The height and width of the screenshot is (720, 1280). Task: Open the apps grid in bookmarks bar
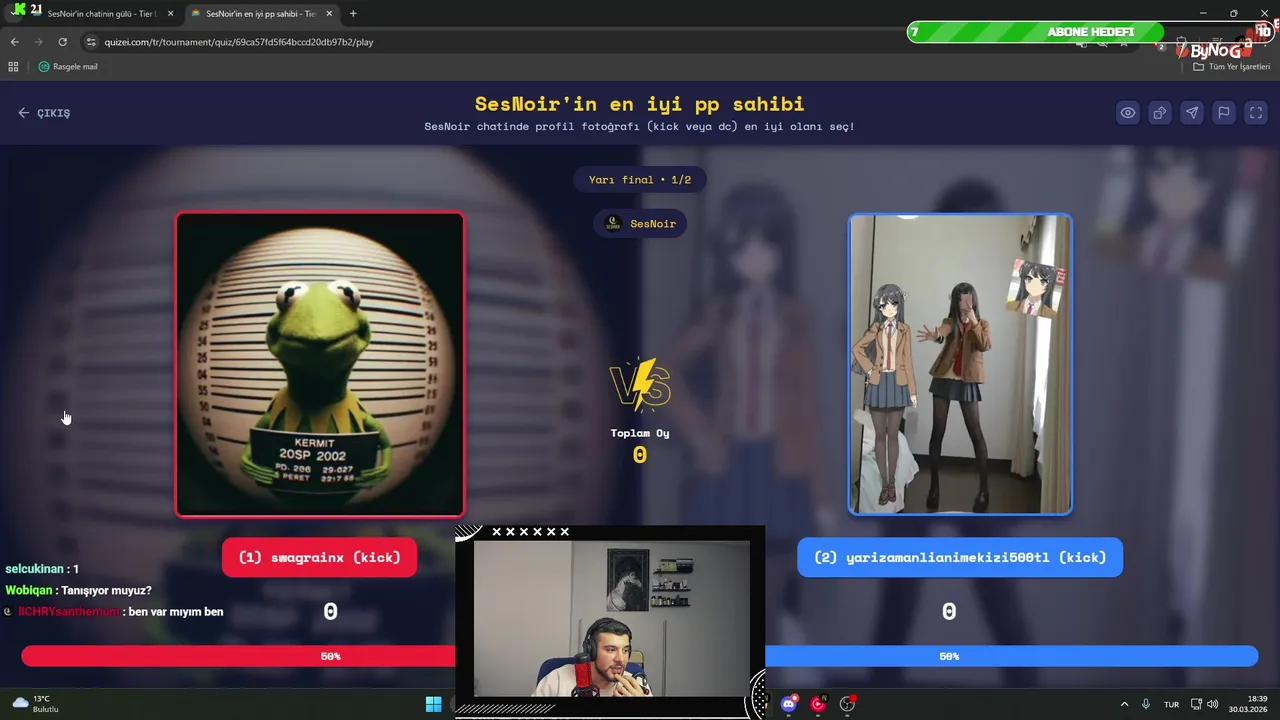[13, 67]
